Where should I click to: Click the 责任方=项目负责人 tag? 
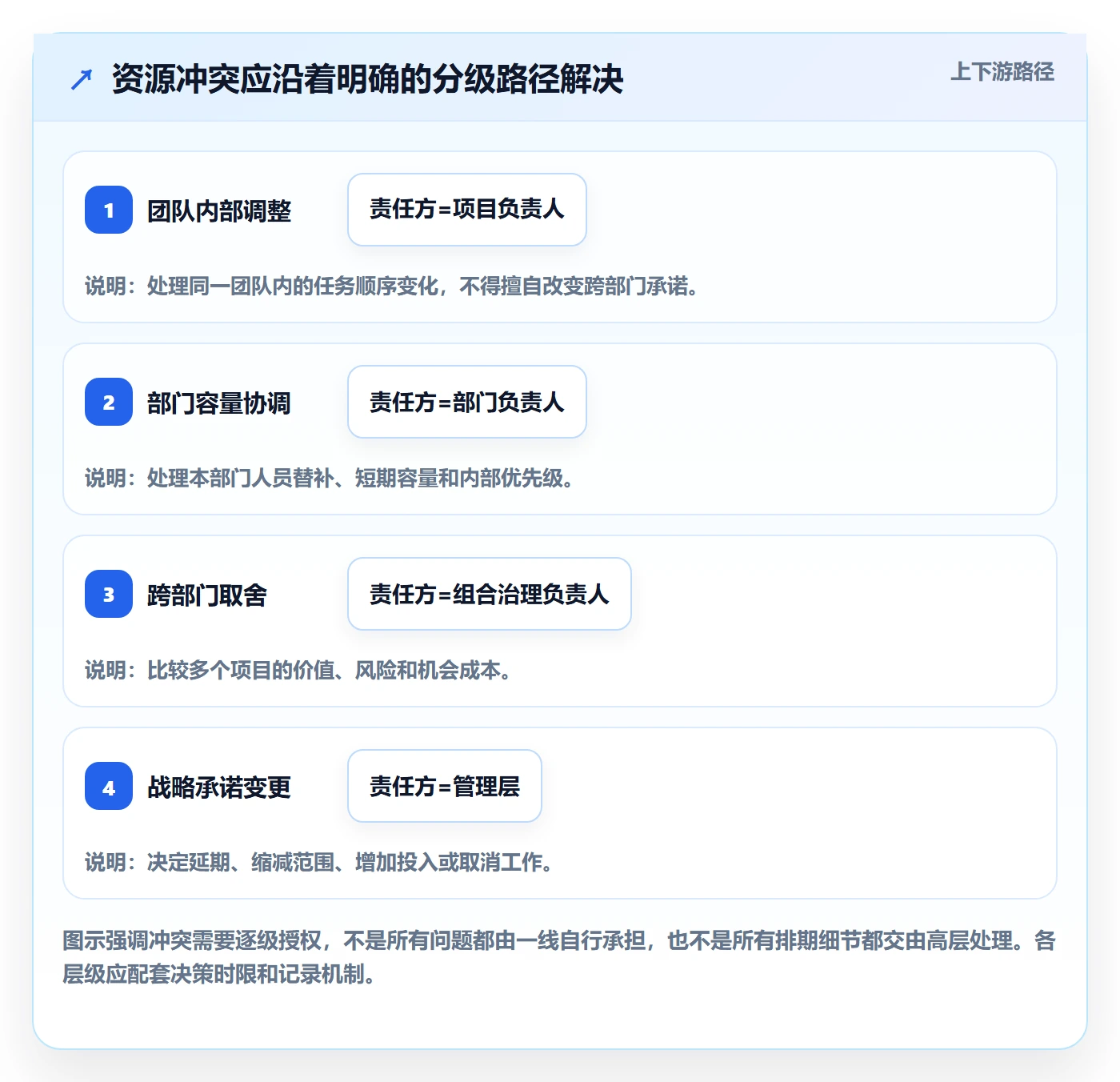pyautogui.click(x=467, y=210)
